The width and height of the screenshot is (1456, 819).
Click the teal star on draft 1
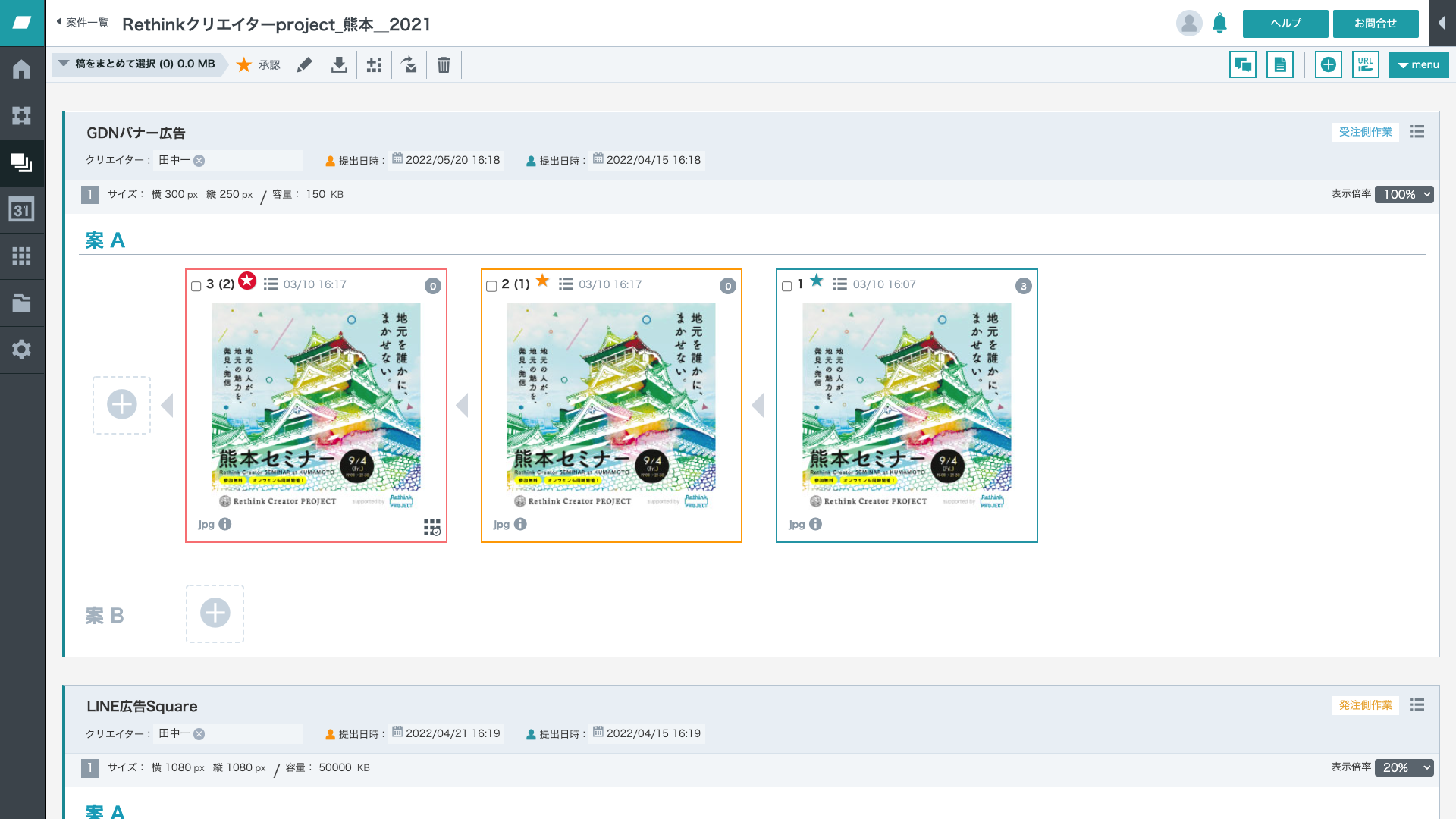click(817, 281)
